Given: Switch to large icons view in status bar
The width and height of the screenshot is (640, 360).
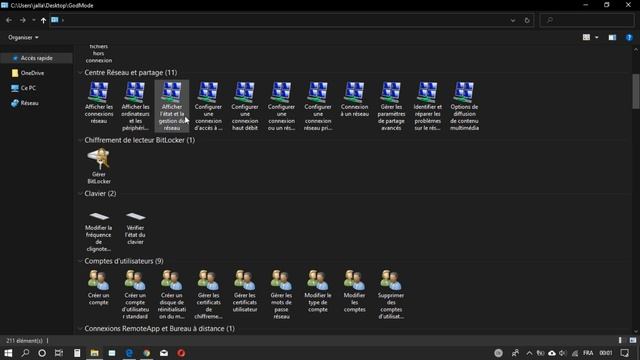Looking at the screenshot, I should click(x=633, y=340).
